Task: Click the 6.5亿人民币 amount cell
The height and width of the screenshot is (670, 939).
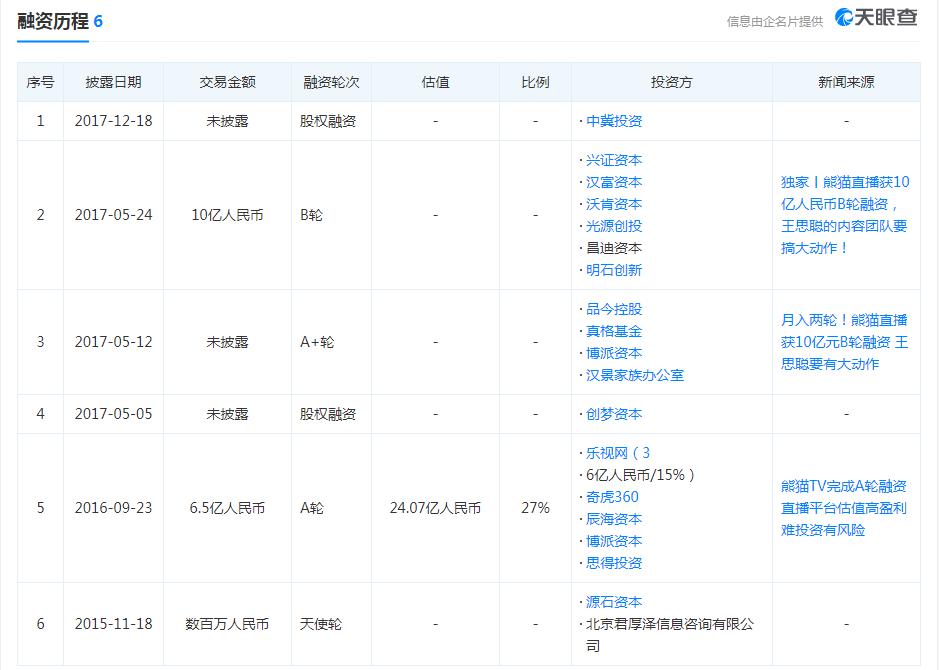Action: 227,508
